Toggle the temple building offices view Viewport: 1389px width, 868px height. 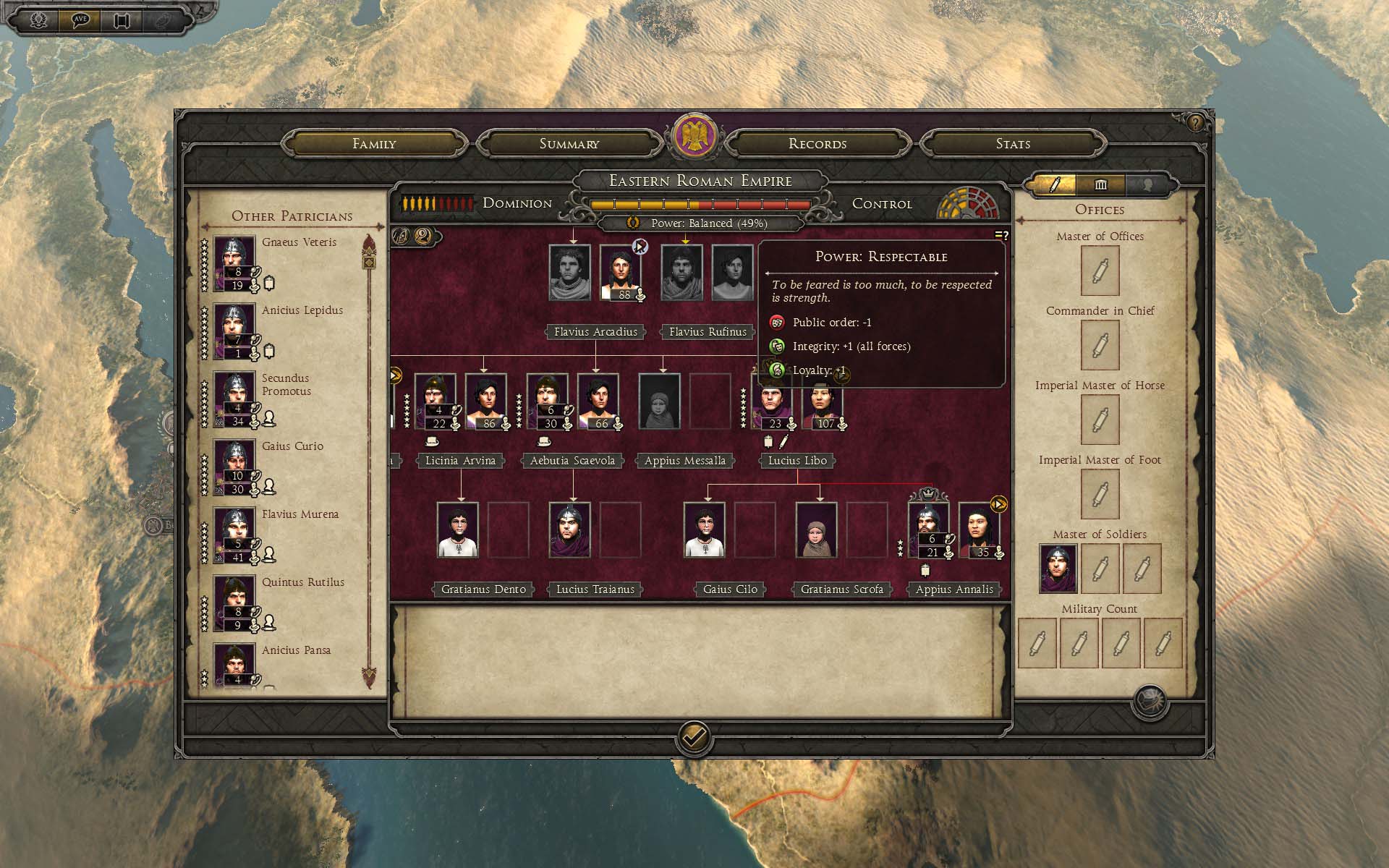point(1100,185)
